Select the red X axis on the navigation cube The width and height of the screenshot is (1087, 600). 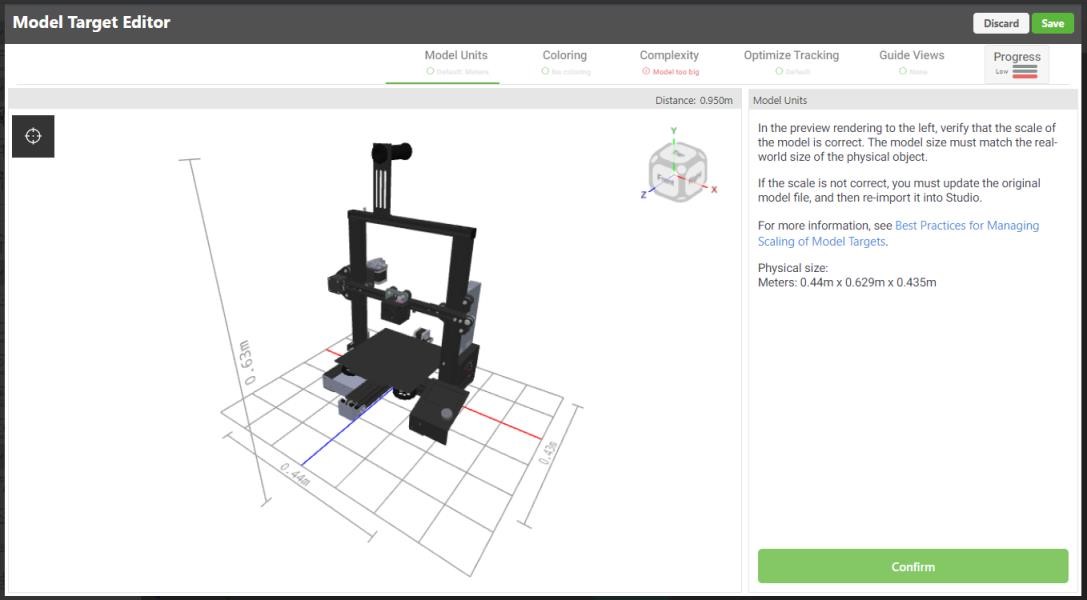[714, 190]
